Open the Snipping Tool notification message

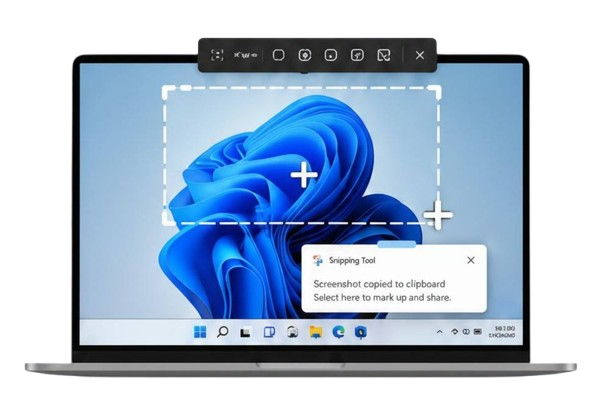(382, 291)
